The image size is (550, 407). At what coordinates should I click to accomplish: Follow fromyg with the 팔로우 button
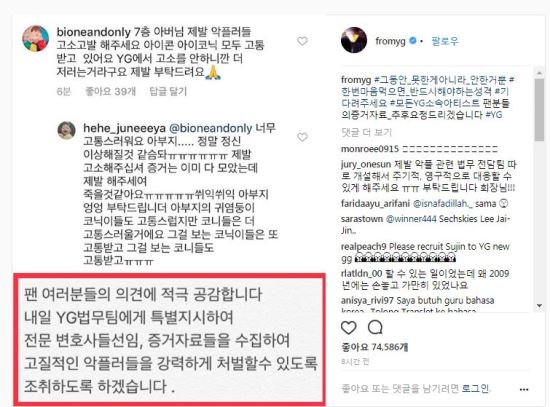(445, 41)
